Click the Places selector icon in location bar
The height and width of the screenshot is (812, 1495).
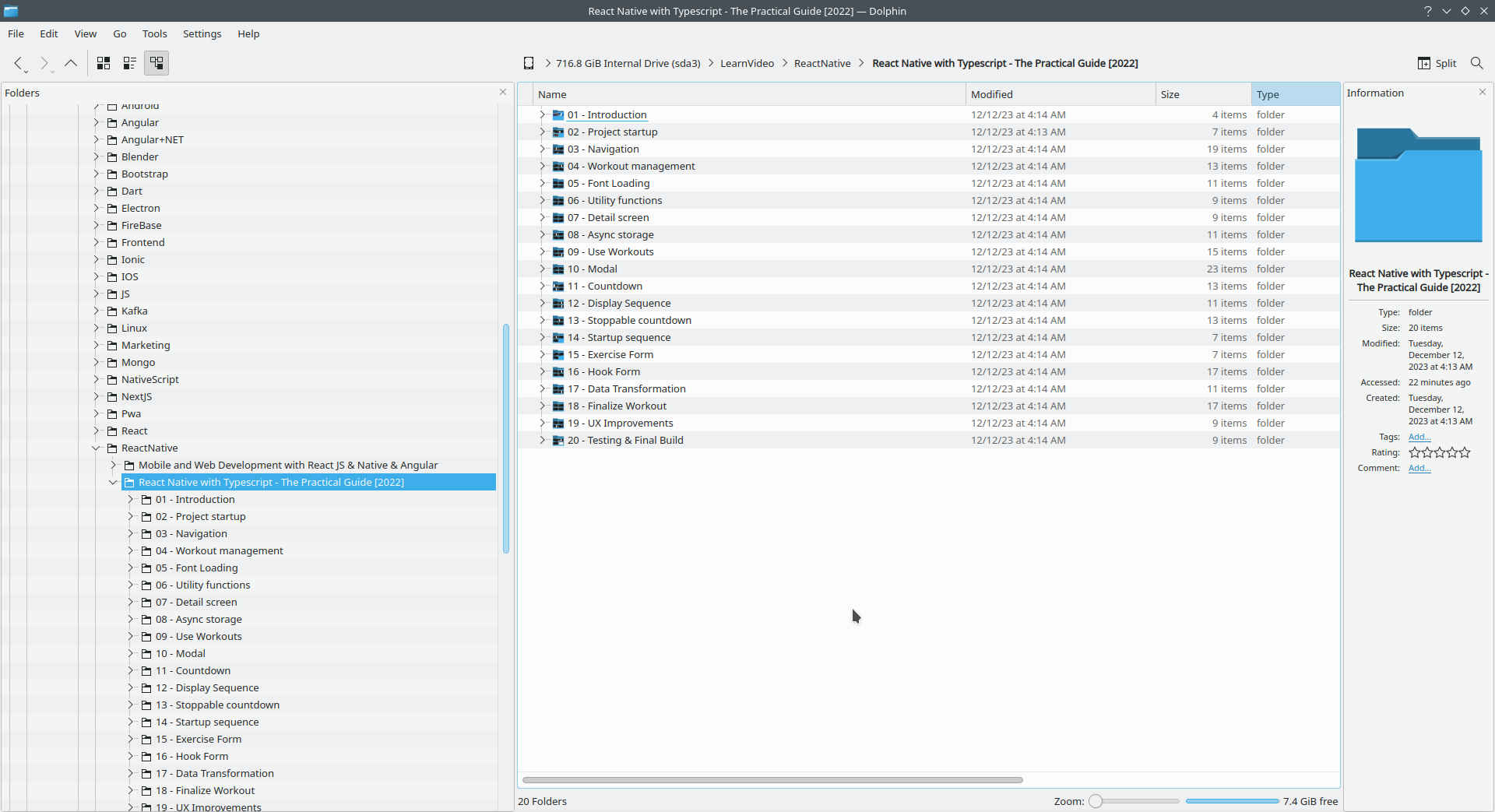click(x=529, y=63)
